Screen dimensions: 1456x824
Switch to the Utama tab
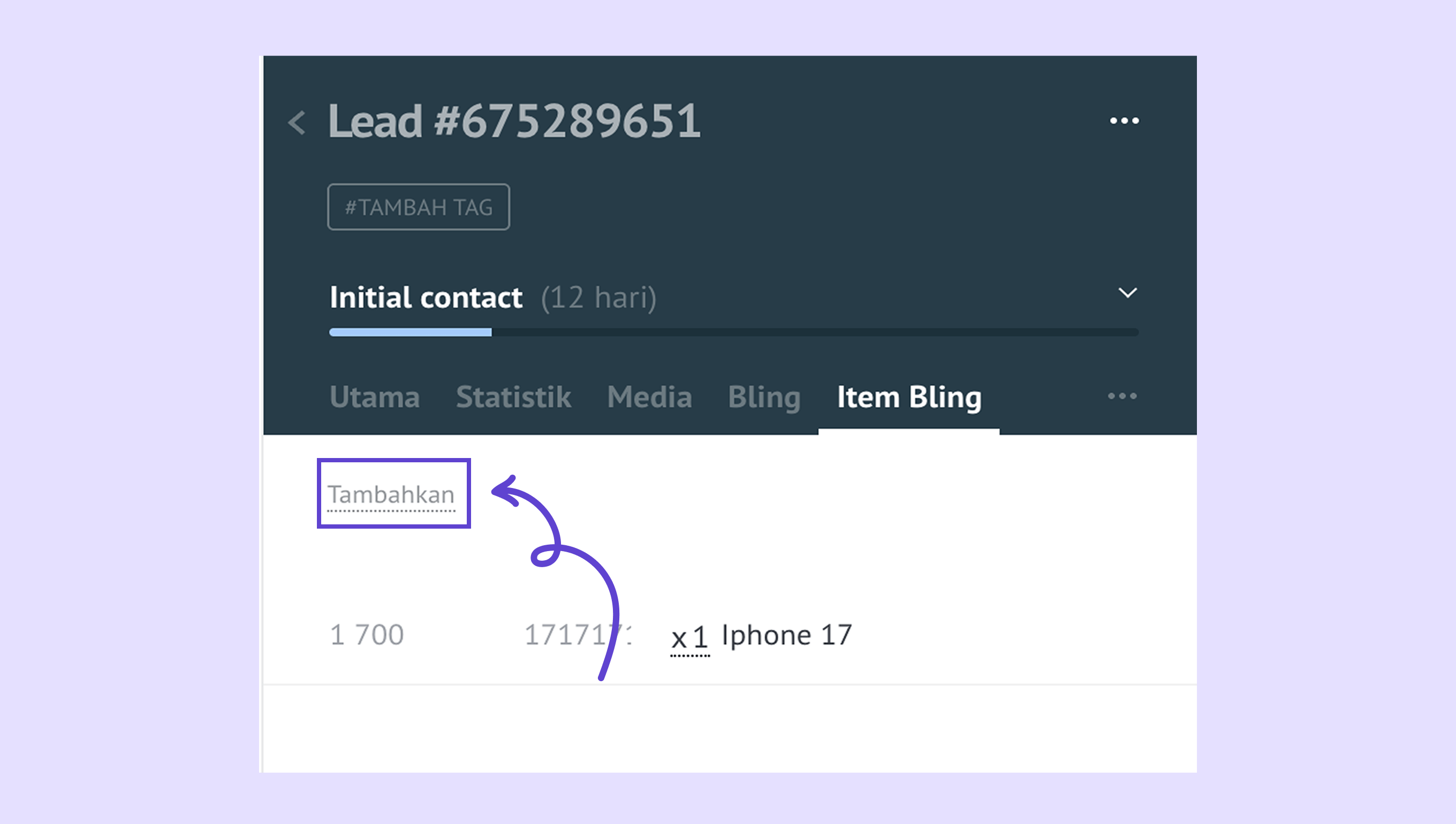[x=375, y=396]
